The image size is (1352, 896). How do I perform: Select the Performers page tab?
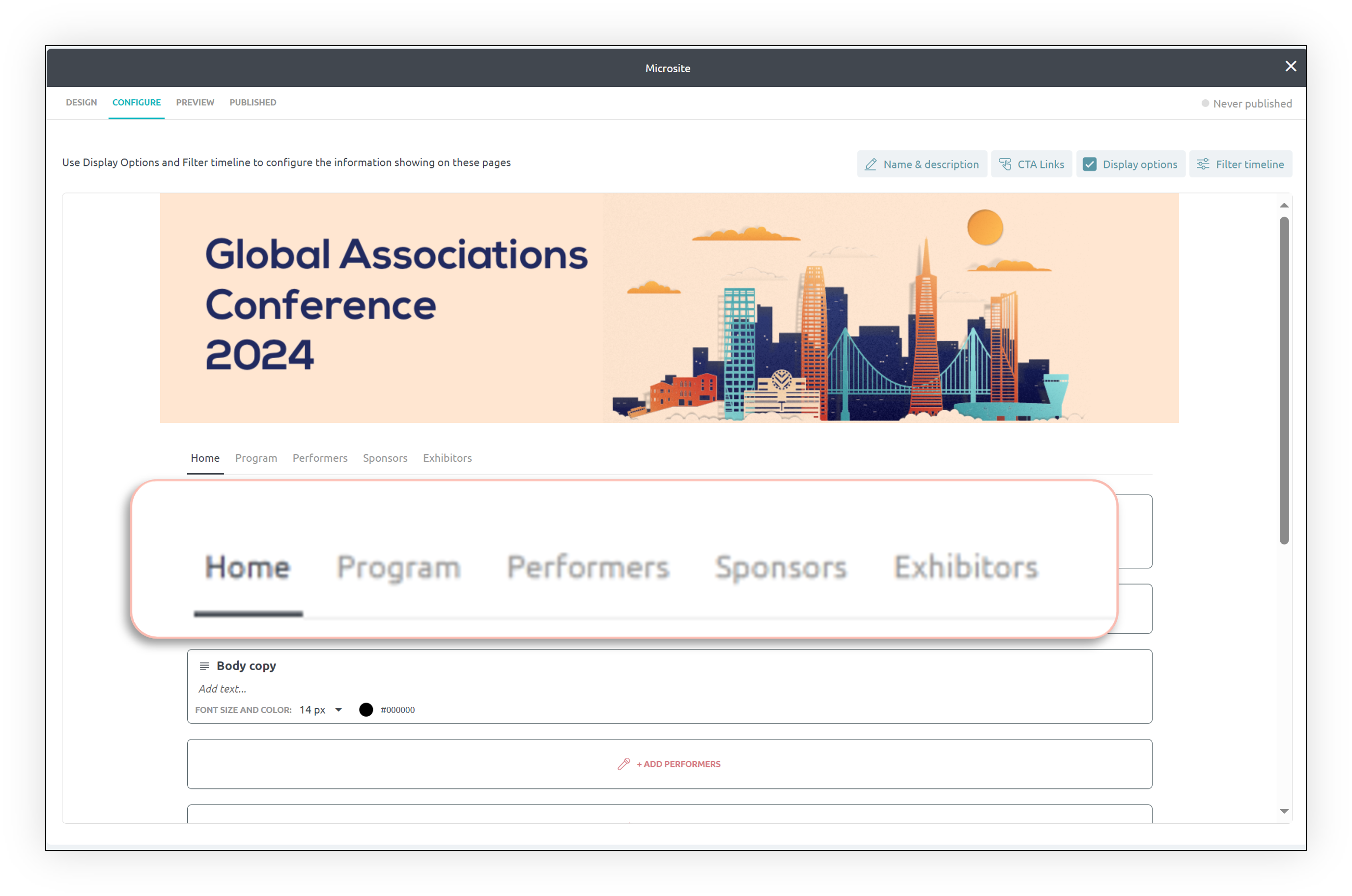[x=320, y=458]
